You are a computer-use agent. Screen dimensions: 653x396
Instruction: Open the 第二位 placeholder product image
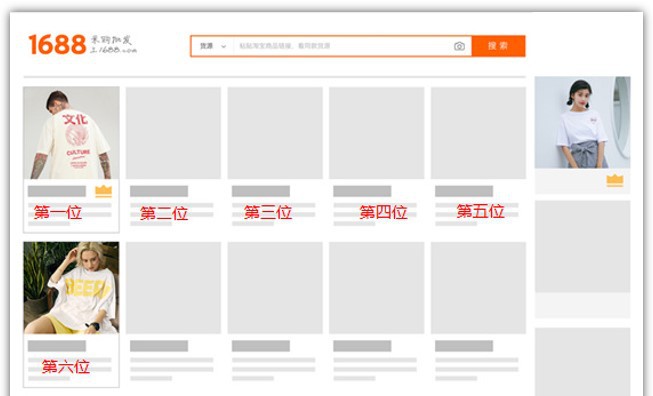(x=173, y=133)
